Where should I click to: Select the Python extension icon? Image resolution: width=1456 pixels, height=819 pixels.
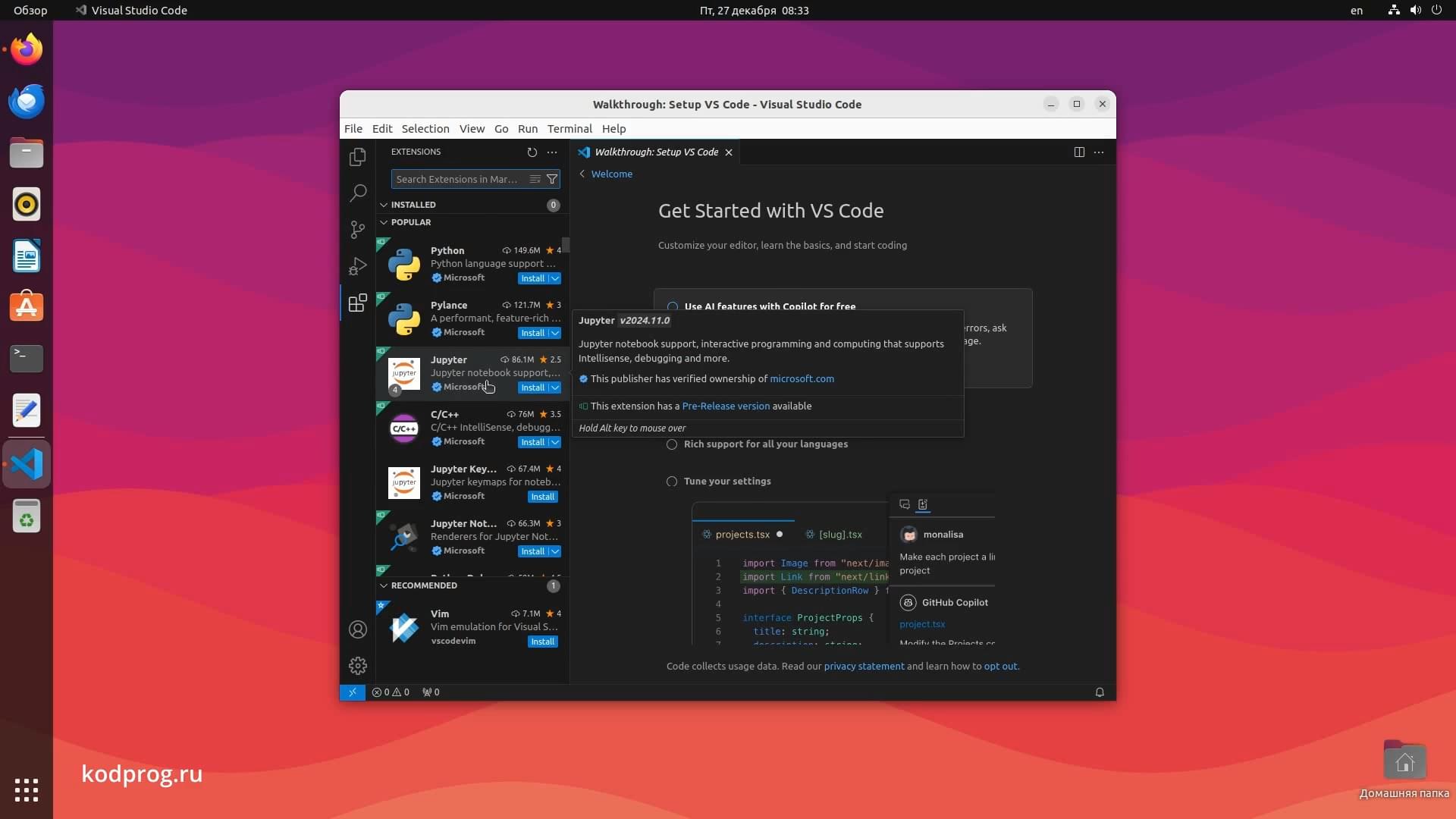404,265
